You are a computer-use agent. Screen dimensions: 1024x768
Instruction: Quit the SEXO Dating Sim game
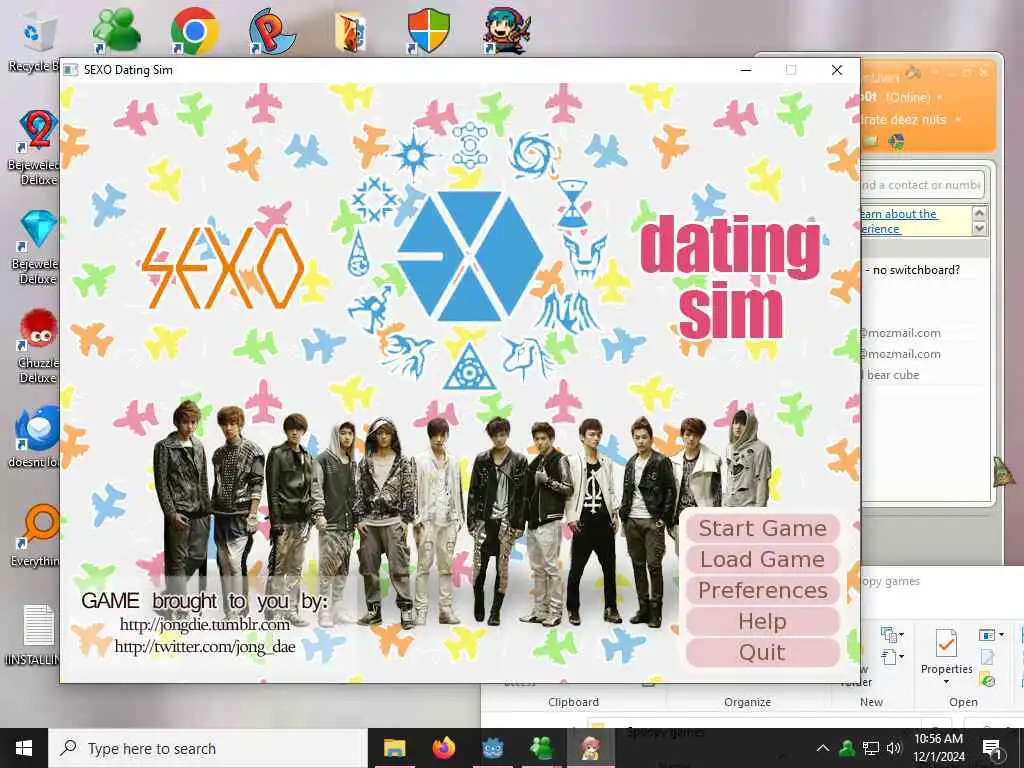pyautogui.click(x=762, y=652)
